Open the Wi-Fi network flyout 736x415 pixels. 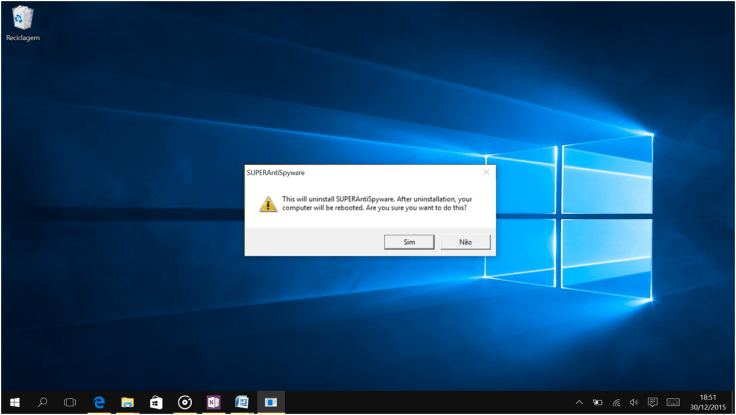pos(616,402)
